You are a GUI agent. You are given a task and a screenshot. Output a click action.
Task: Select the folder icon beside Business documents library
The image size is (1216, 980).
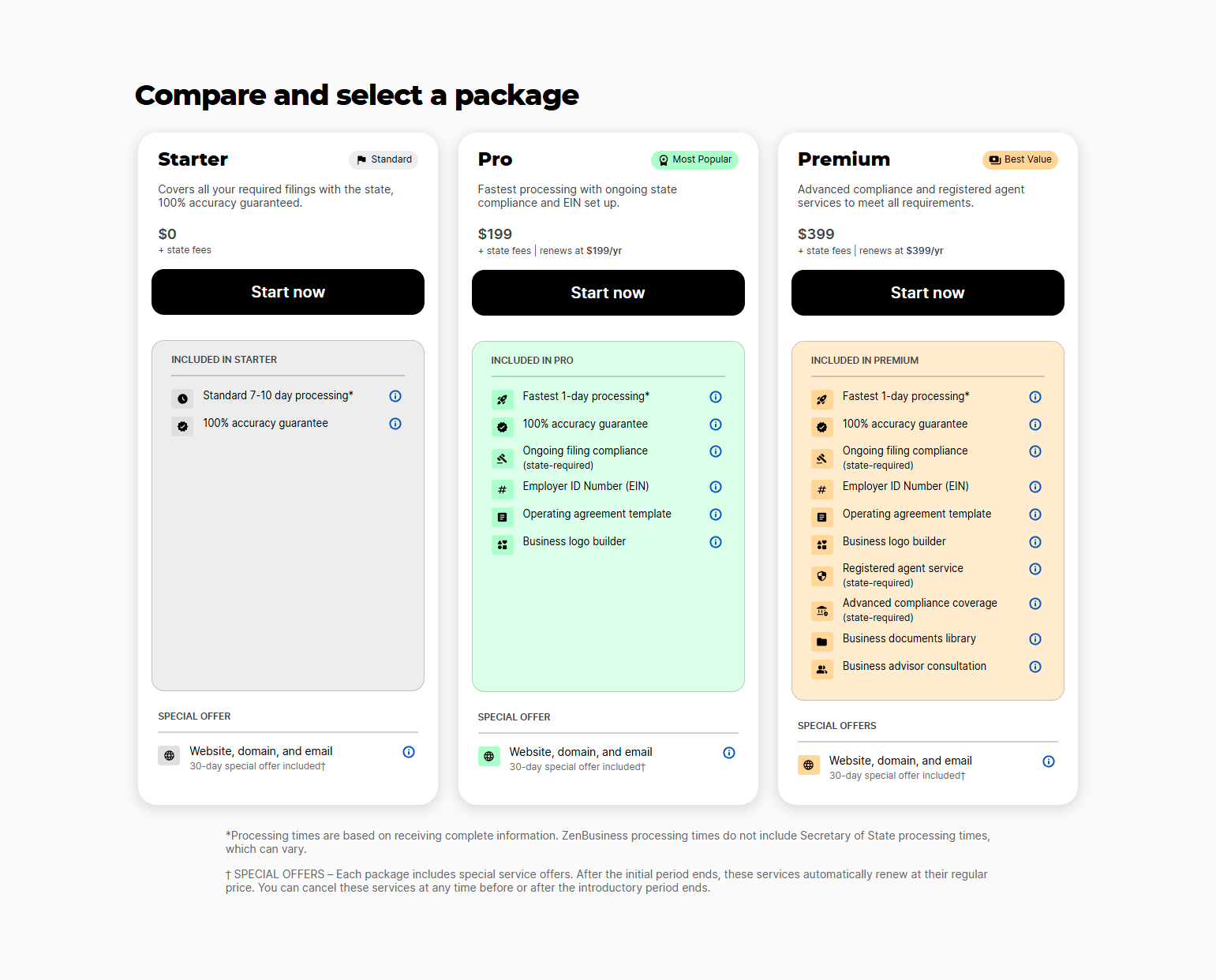coord(822,641)
